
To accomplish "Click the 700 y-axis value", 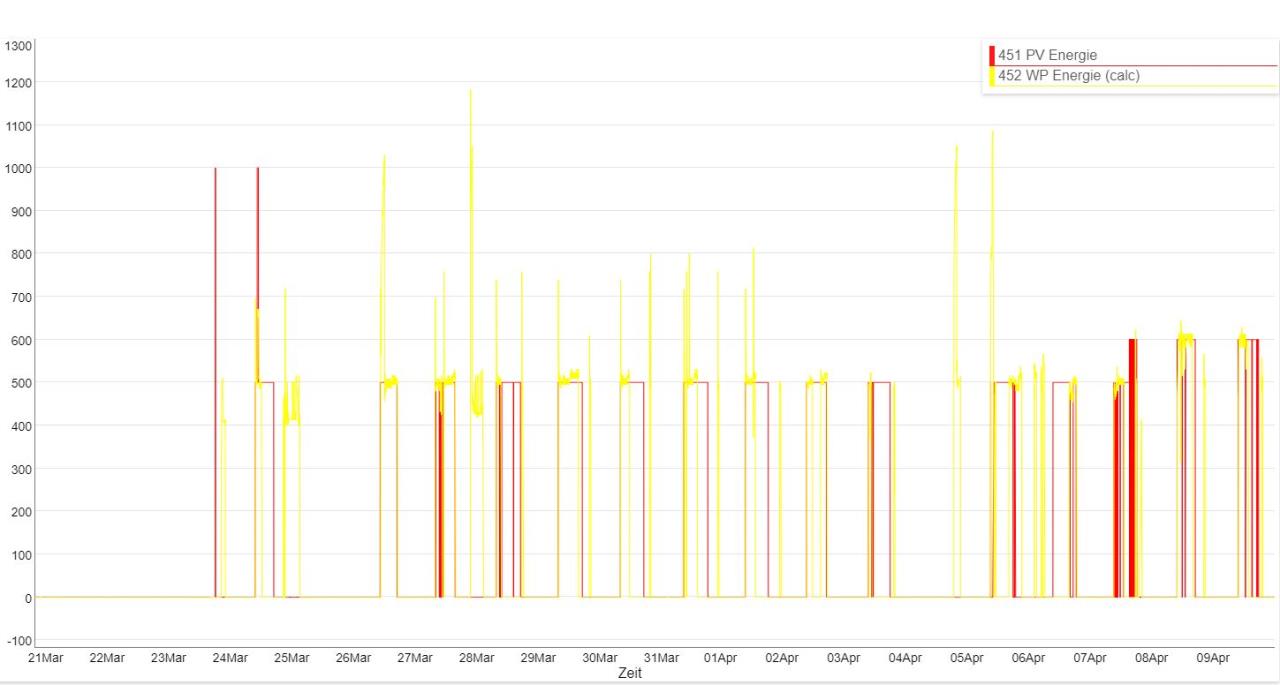I will pyautogui.click(x=22, y=297).
